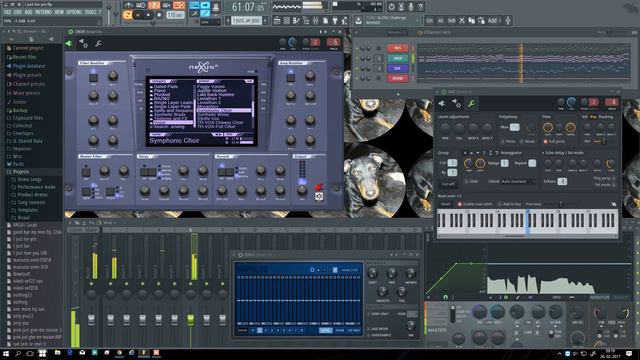The image size is (640, 360).
Task: Open the mixer from toolbar
Action: point(316,20)
